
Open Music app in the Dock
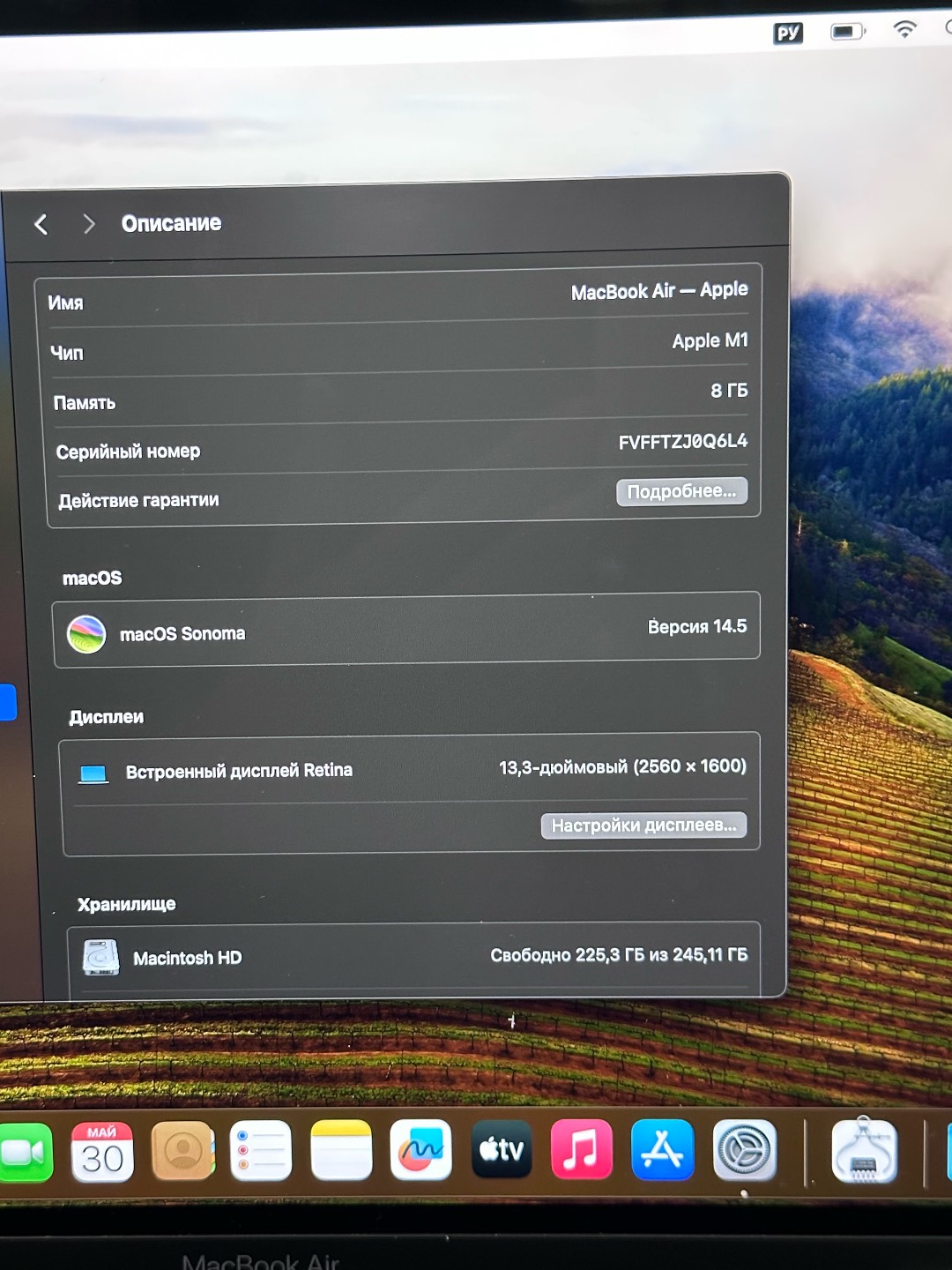(x=582, y=1149)
